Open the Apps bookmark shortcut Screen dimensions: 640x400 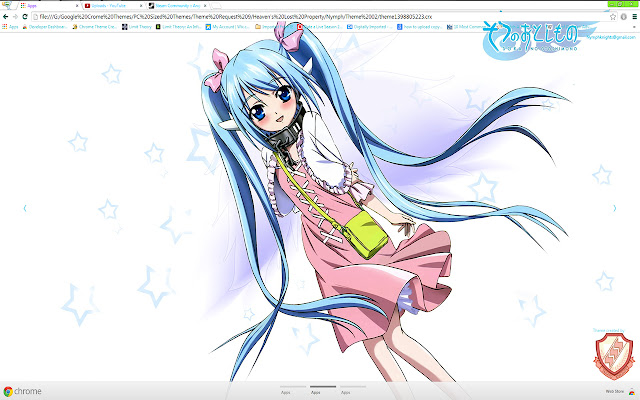click(x=10, y=27)
